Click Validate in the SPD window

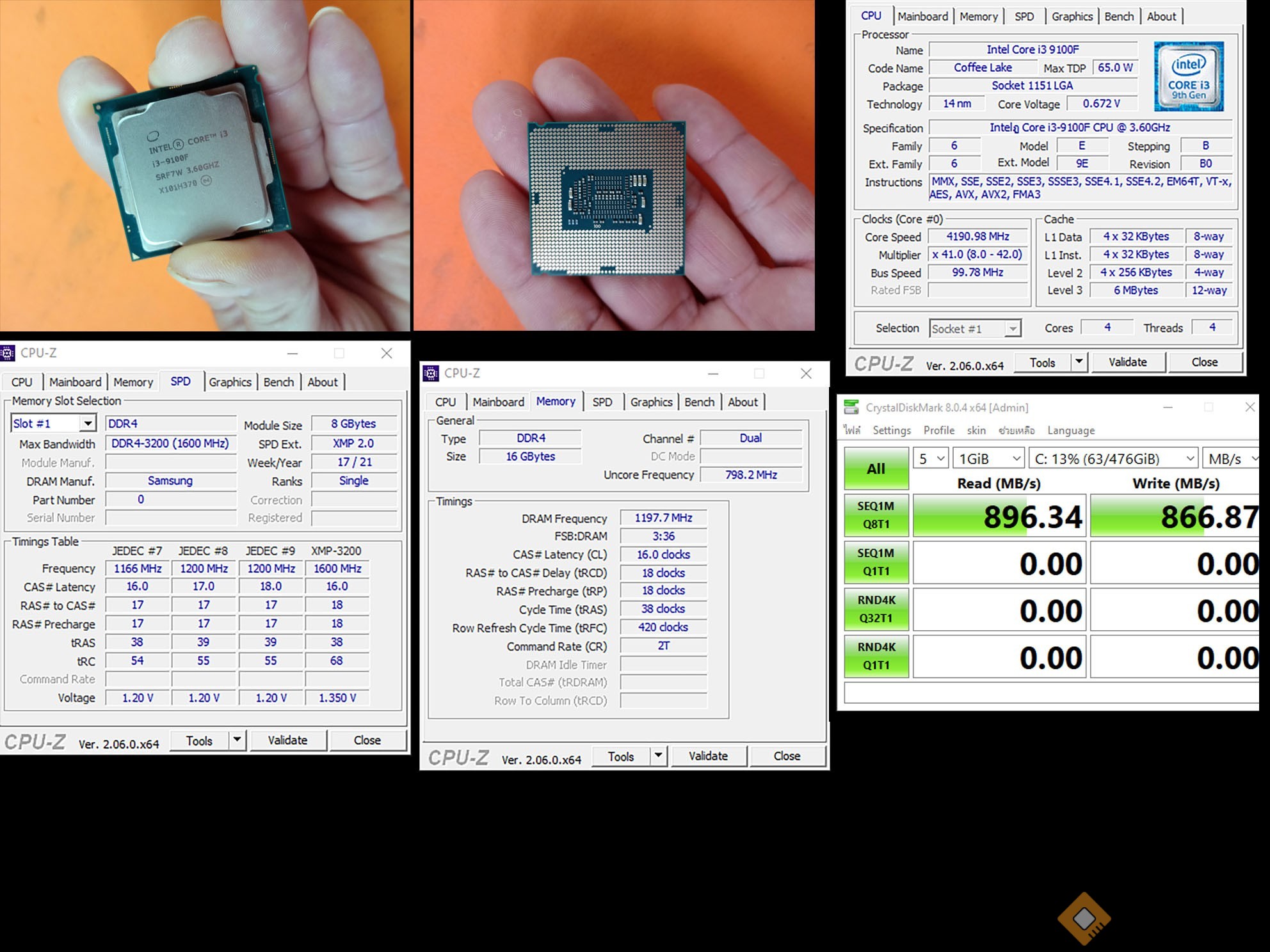click(x=287, y=740)
